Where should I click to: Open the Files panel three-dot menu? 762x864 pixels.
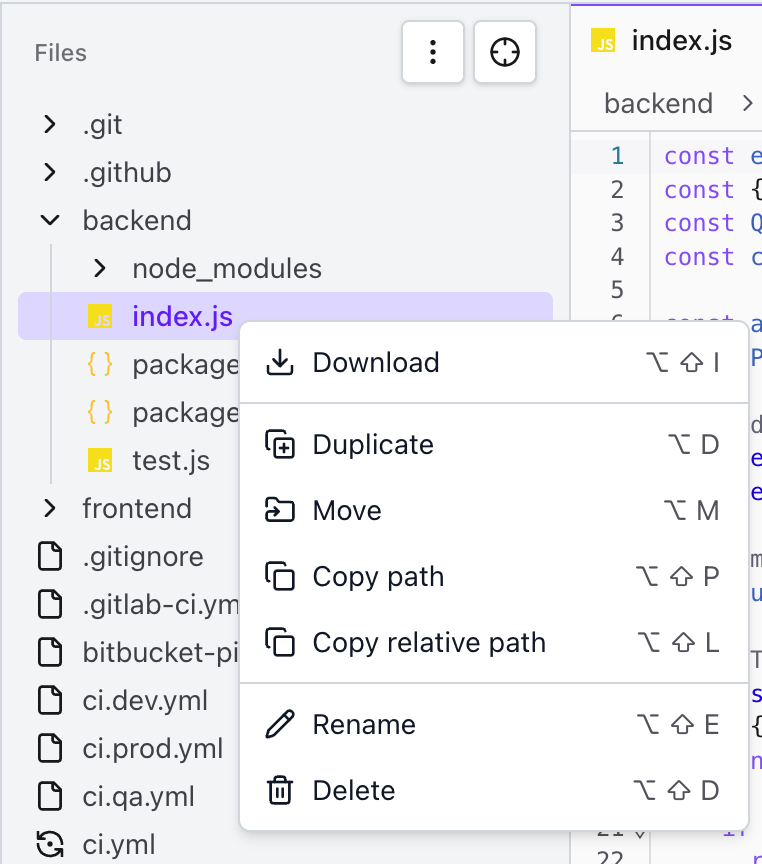pyautogui.click(x=432, y=52)
